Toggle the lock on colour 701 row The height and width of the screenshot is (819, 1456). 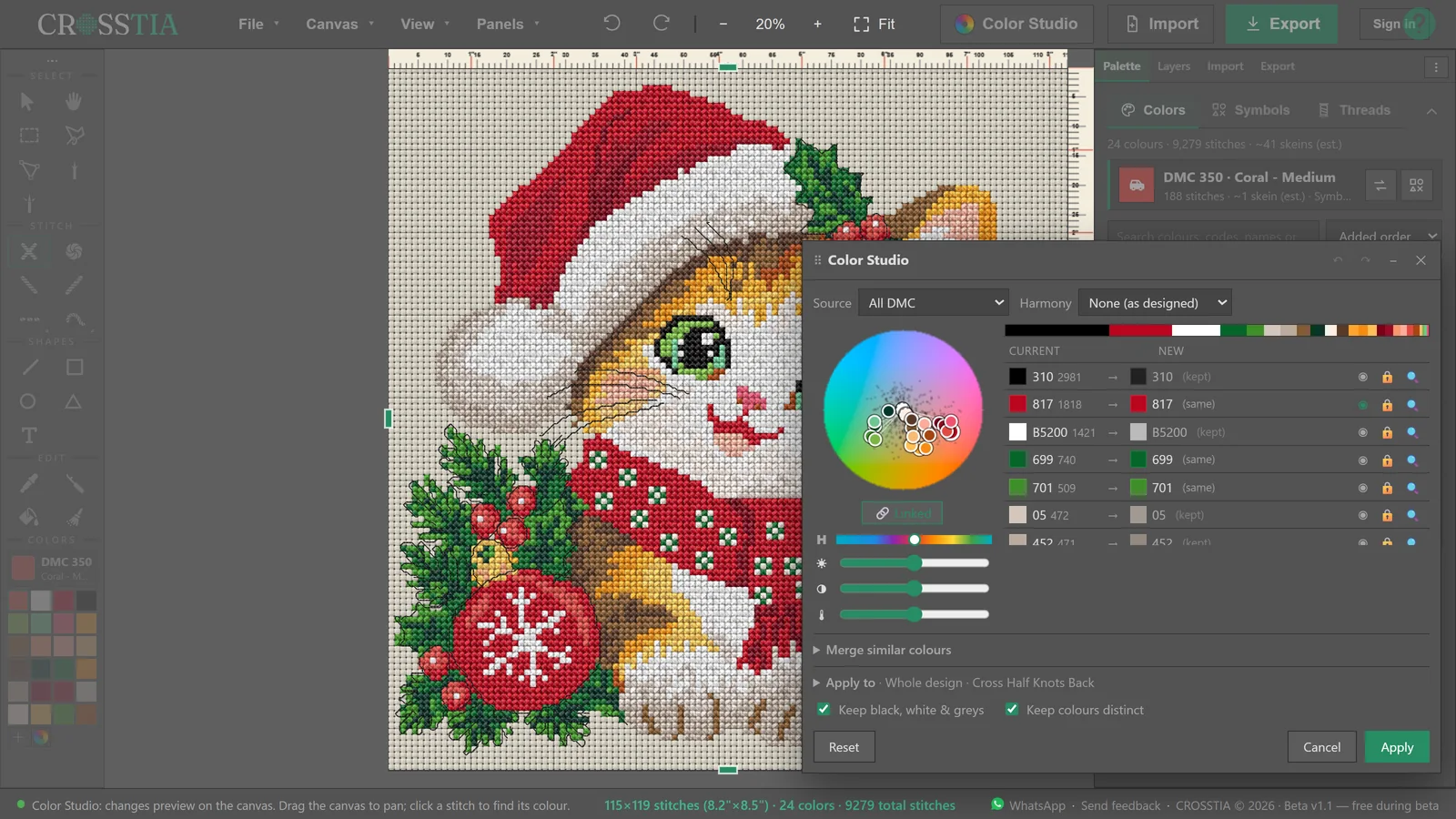1387,489
